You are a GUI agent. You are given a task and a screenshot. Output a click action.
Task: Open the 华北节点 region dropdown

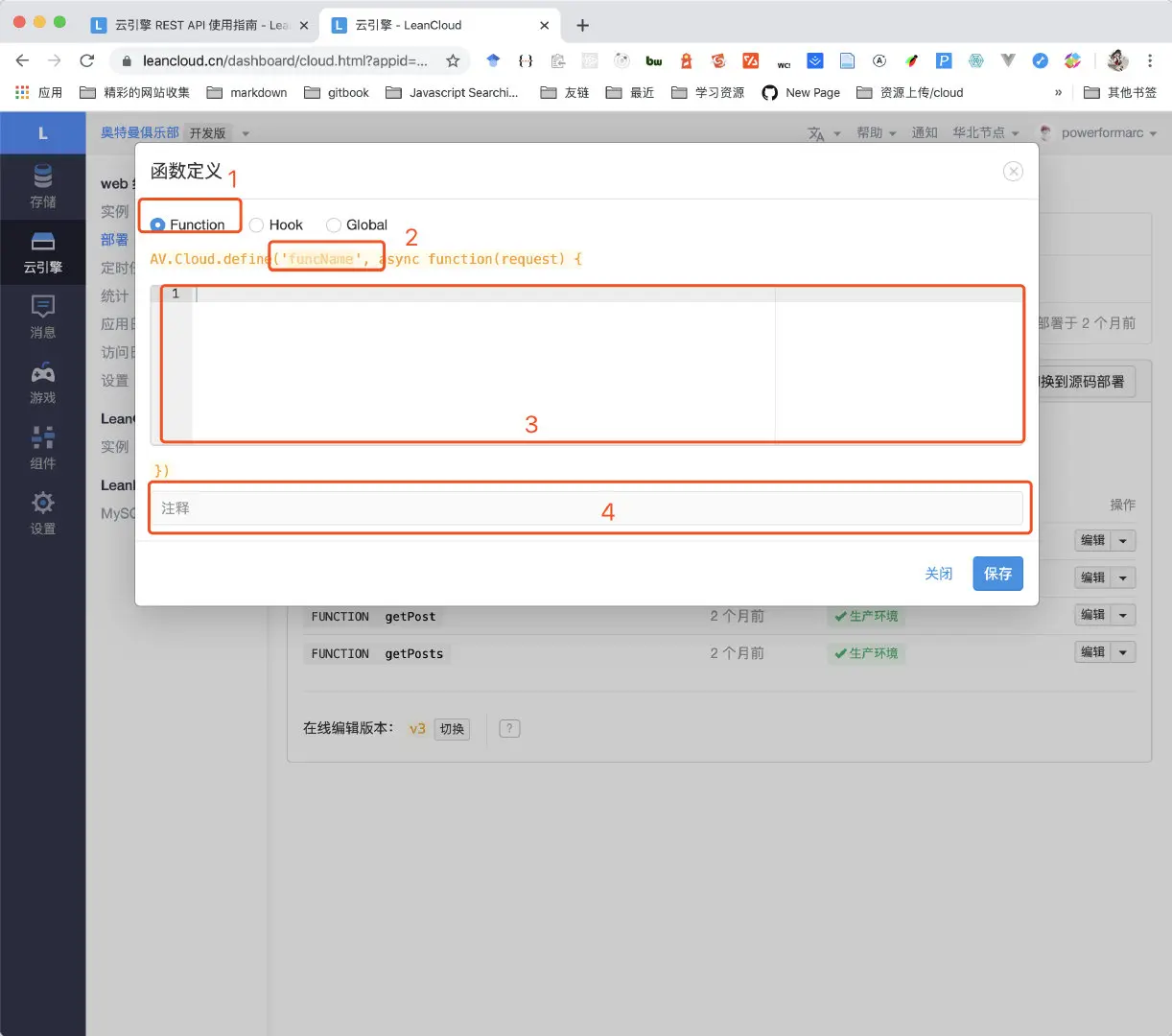click(985, 132)
